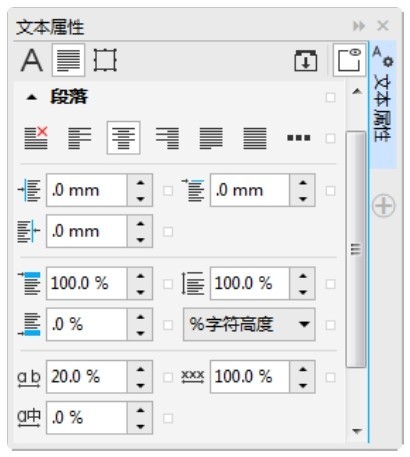Toggle the checkbox beside the alignment row
This screenshot has height=457, width=410.
(330, 138)
